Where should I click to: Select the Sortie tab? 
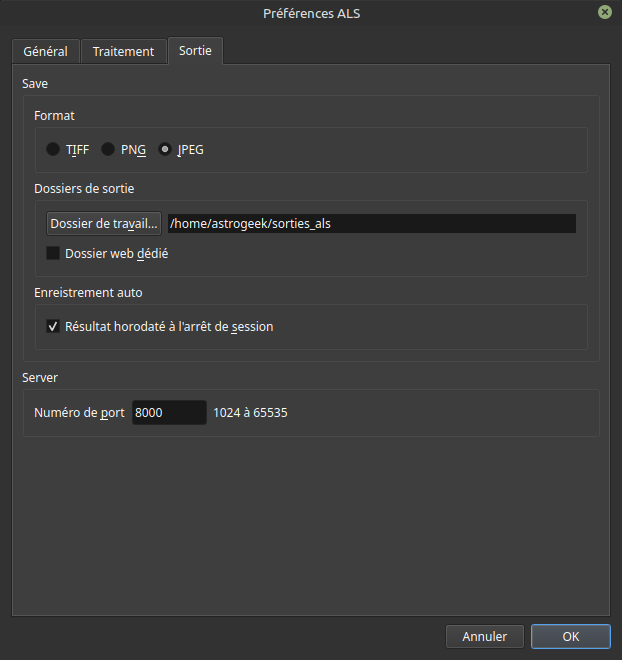pyautogui.click(x=195, y=50)
